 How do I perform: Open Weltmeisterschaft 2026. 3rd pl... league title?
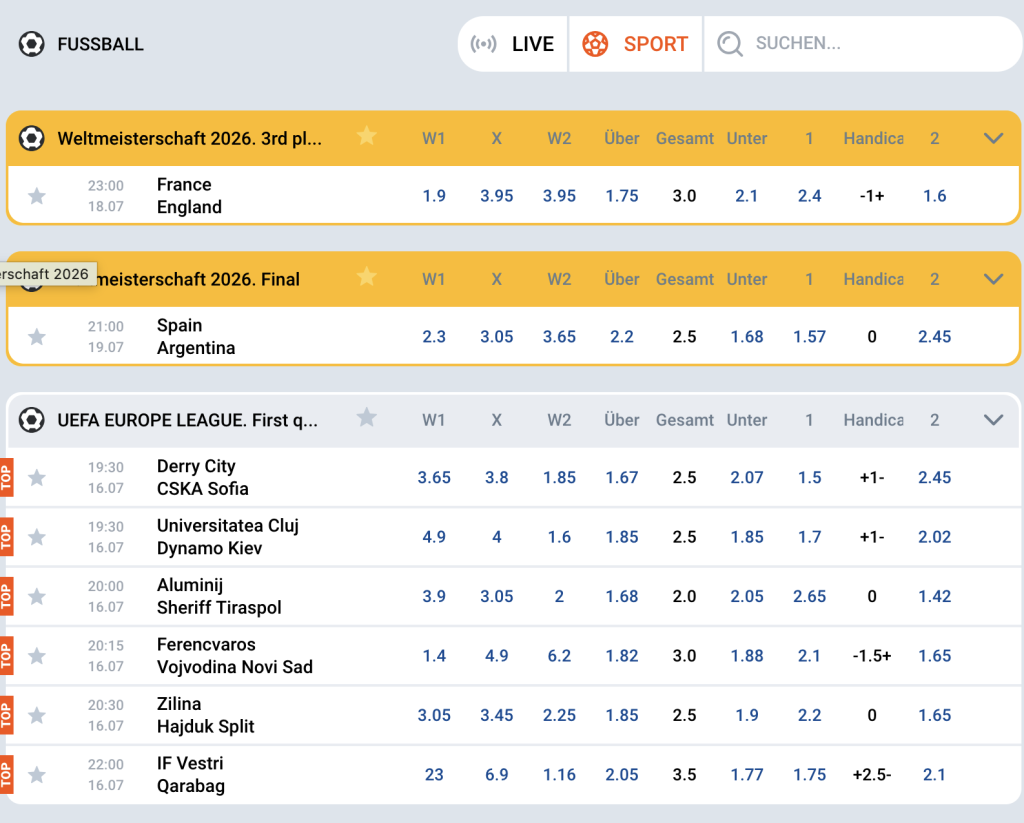pos(189,138)
